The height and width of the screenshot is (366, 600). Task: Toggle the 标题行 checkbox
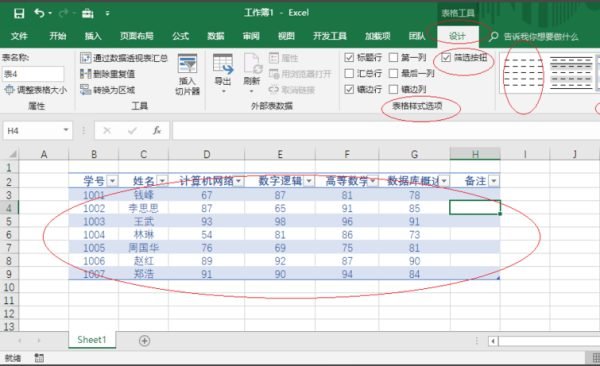(x=349, y=57)
